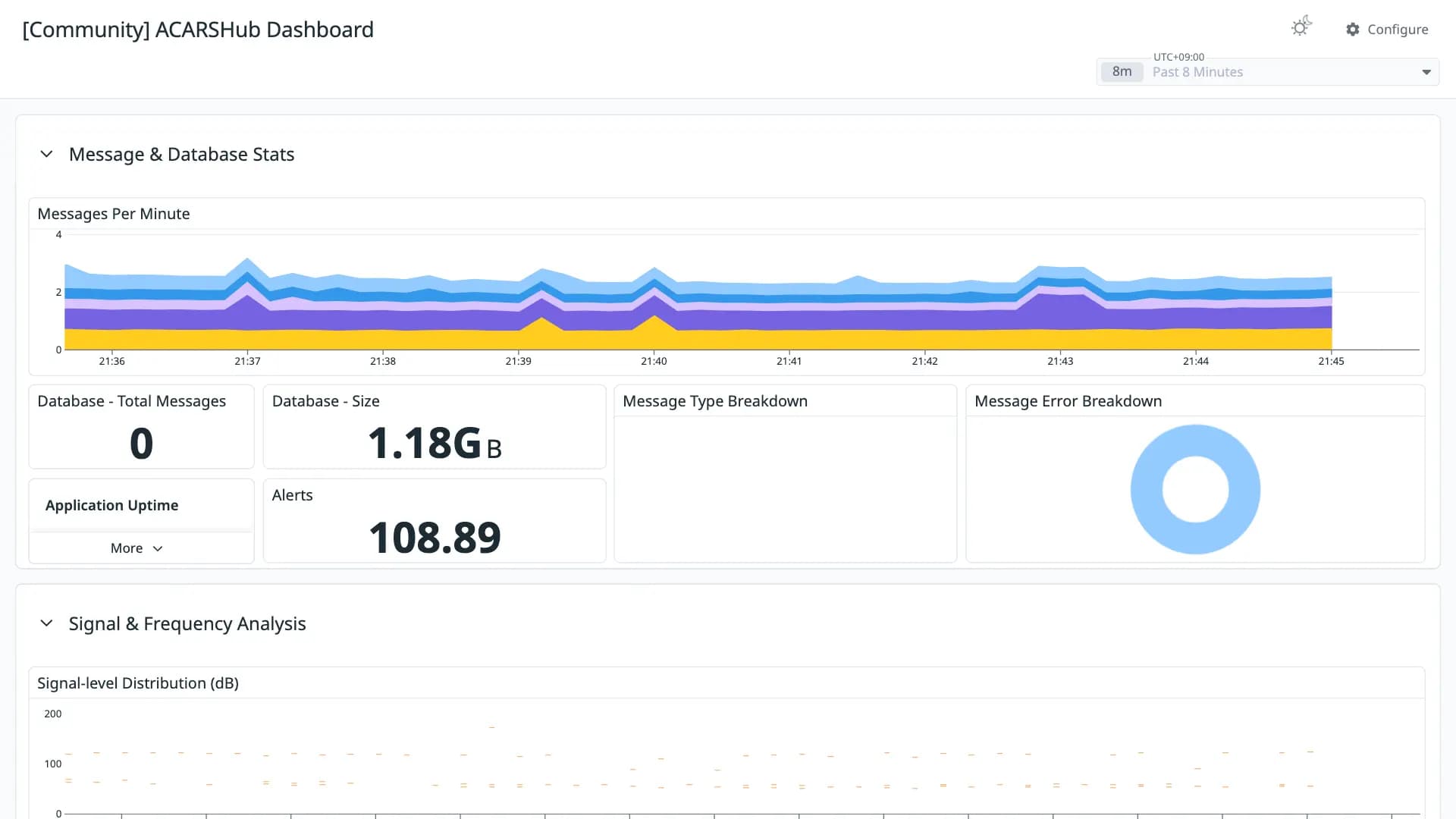
Task: Click the Message Error Breakdown title
Action: point(1068,401)
